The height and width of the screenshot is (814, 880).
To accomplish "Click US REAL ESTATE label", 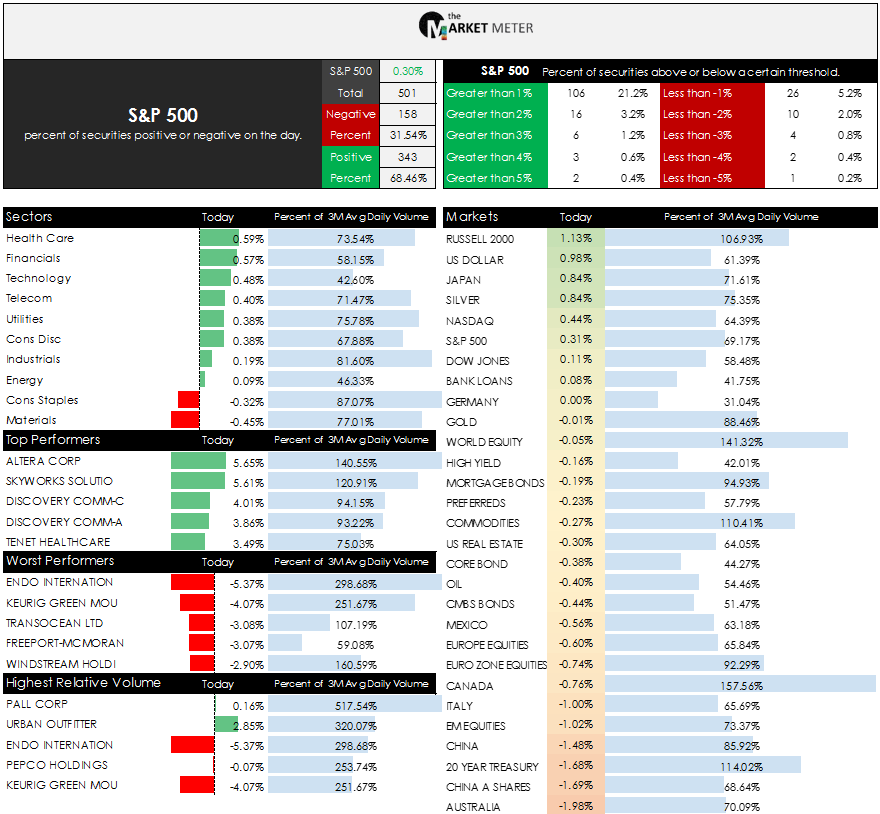I will (484, 544).
